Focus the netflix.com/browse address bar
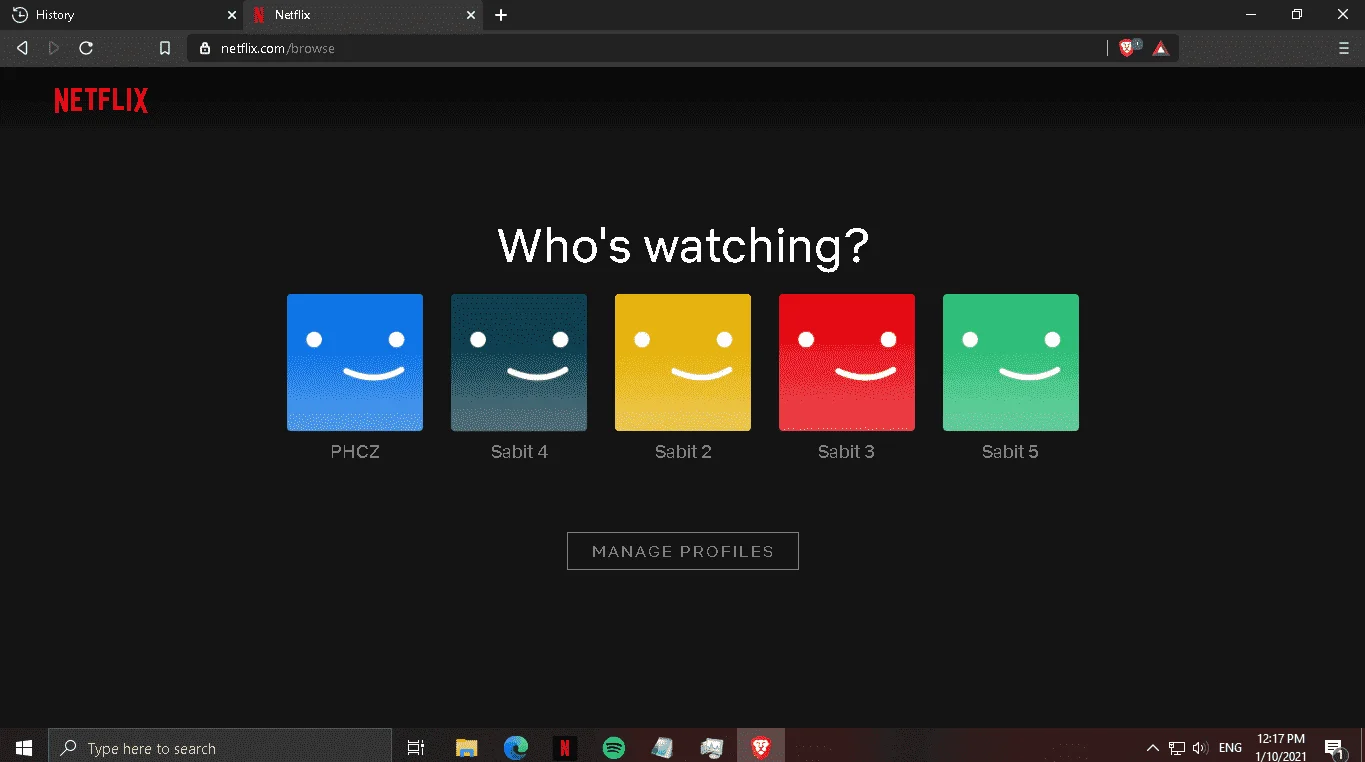This screenshot has height=762, width=1365. [x=646, y=48]
